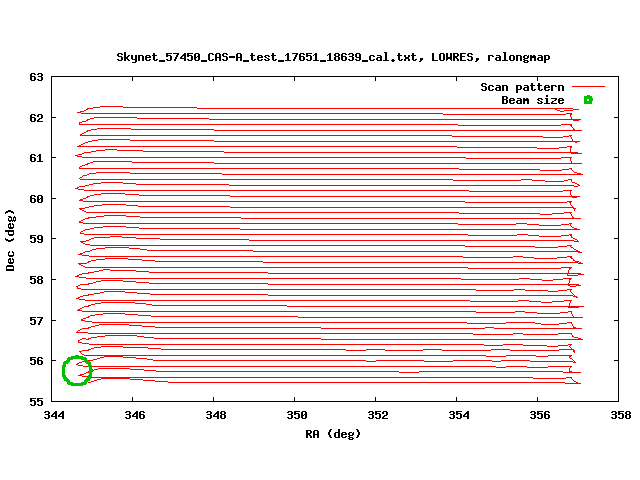Click the y-axis tick label 55
Viewport: 640px width, 480px height.
pyautogui.click(x=36, y=402)
